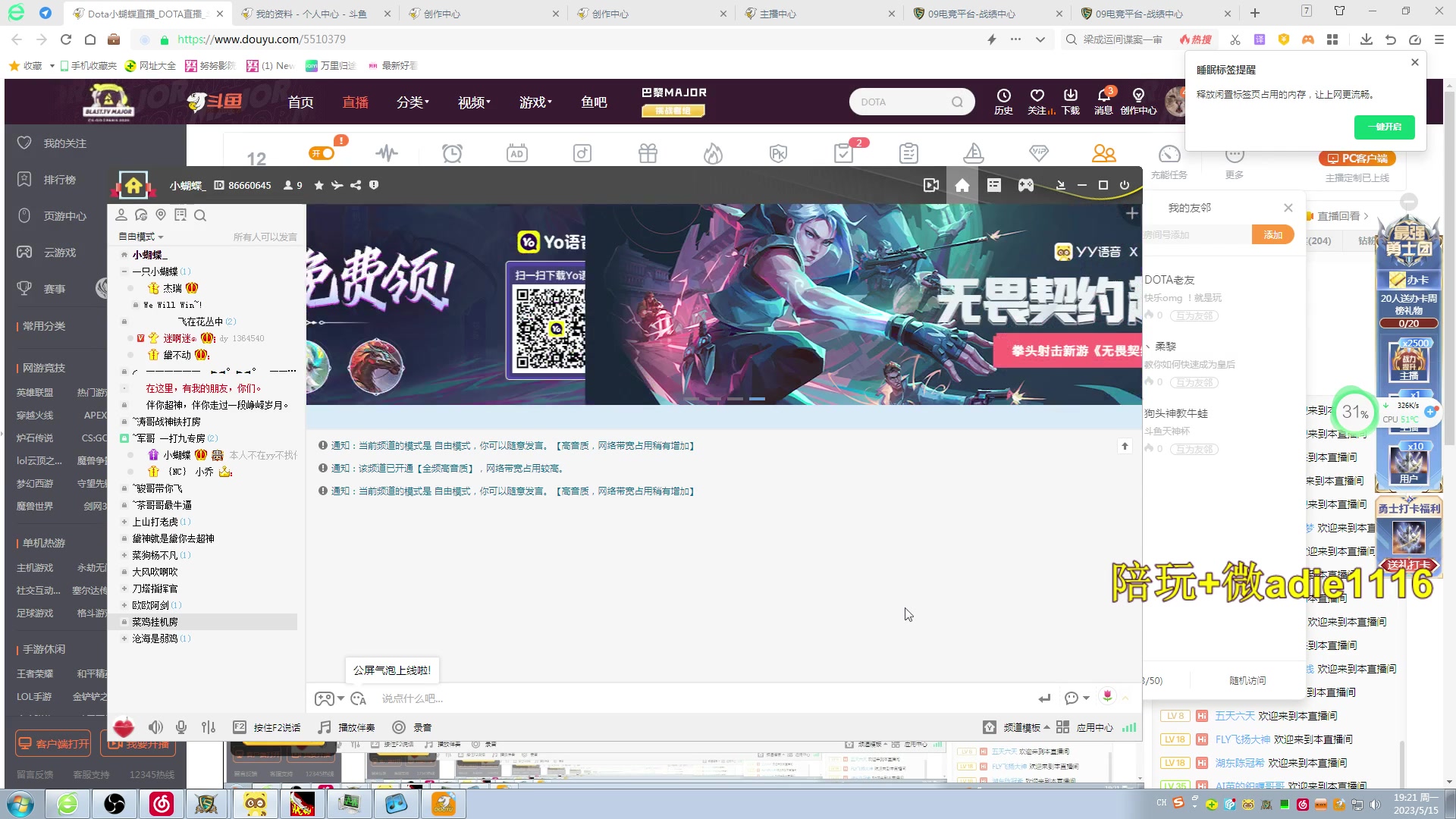The height and width of the screenshot is (819, 1456).
Task: Expand the 沧海是弱鸡 channel
Action: [124, 639]
